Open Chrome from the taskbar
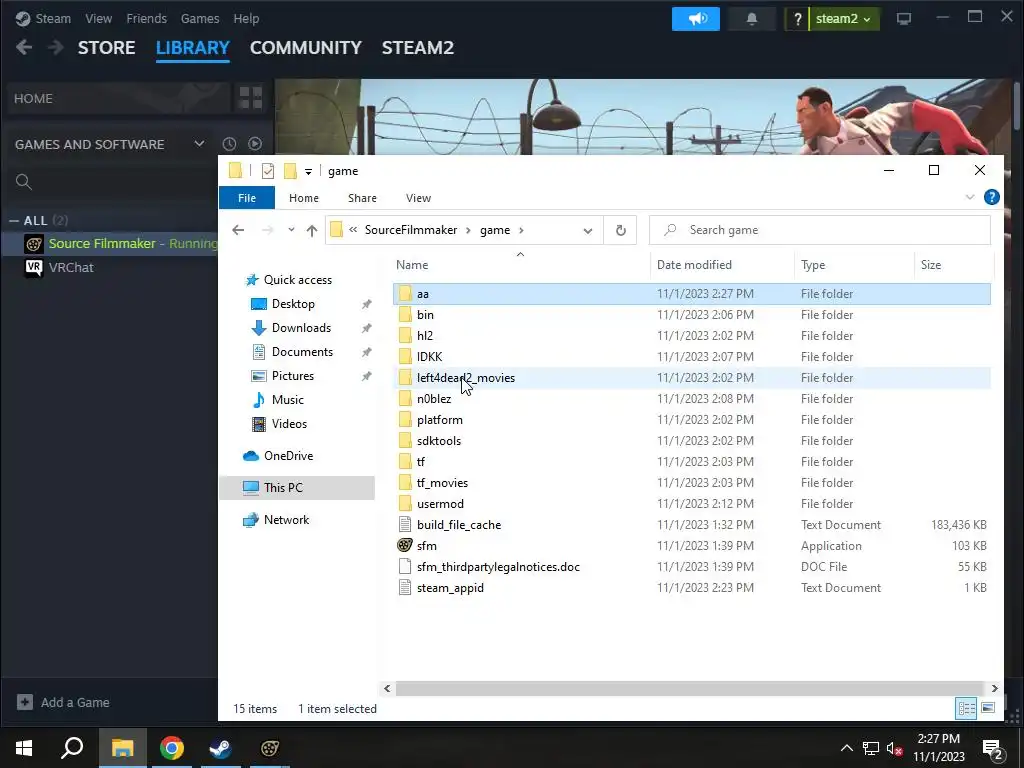Image resolution: width=1024 pixels, height=768 pixels. (172, 748)
